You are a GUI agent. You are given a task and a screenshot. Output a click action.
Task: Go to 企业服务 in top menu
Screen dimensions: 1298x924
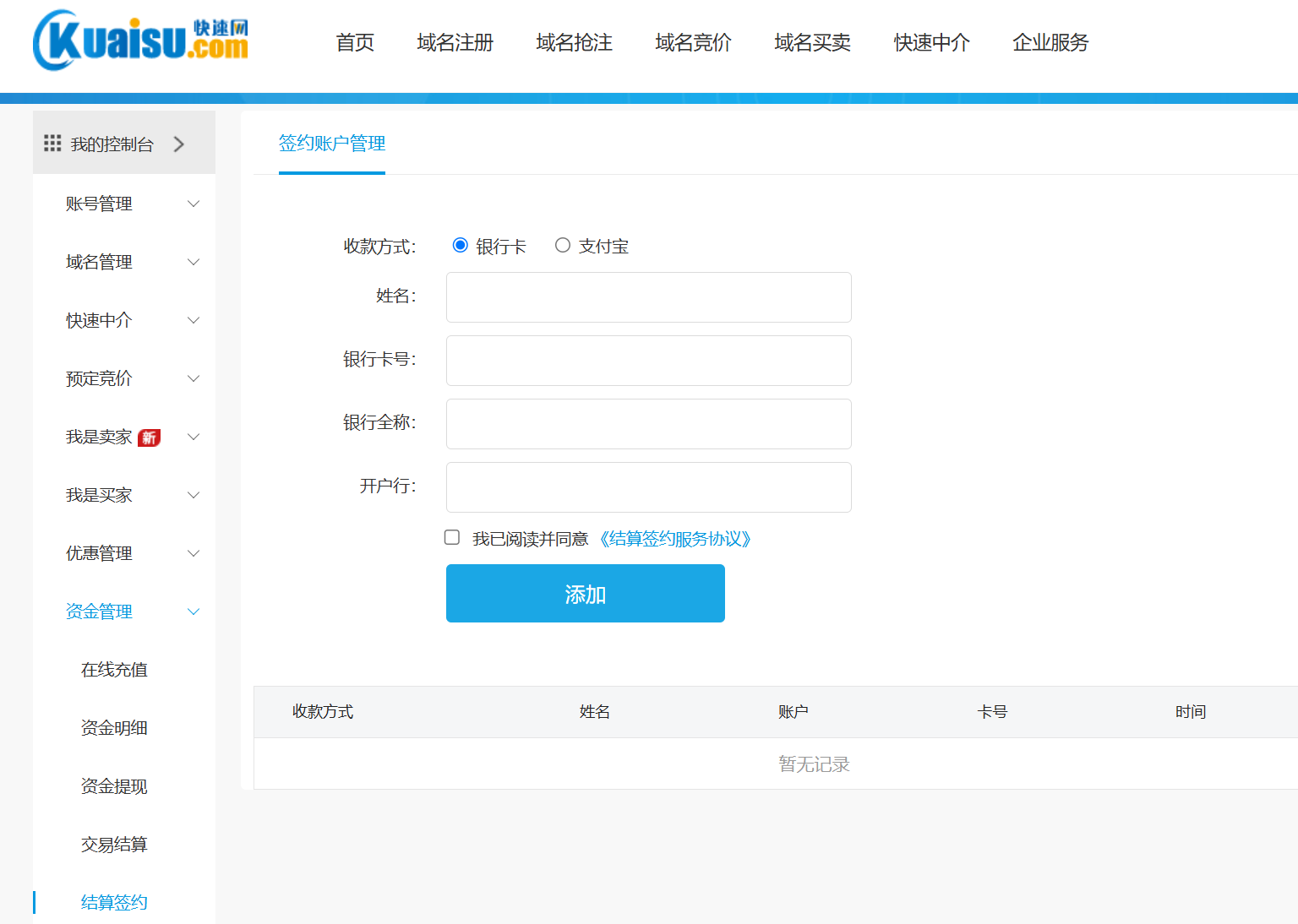point(1050,42)
